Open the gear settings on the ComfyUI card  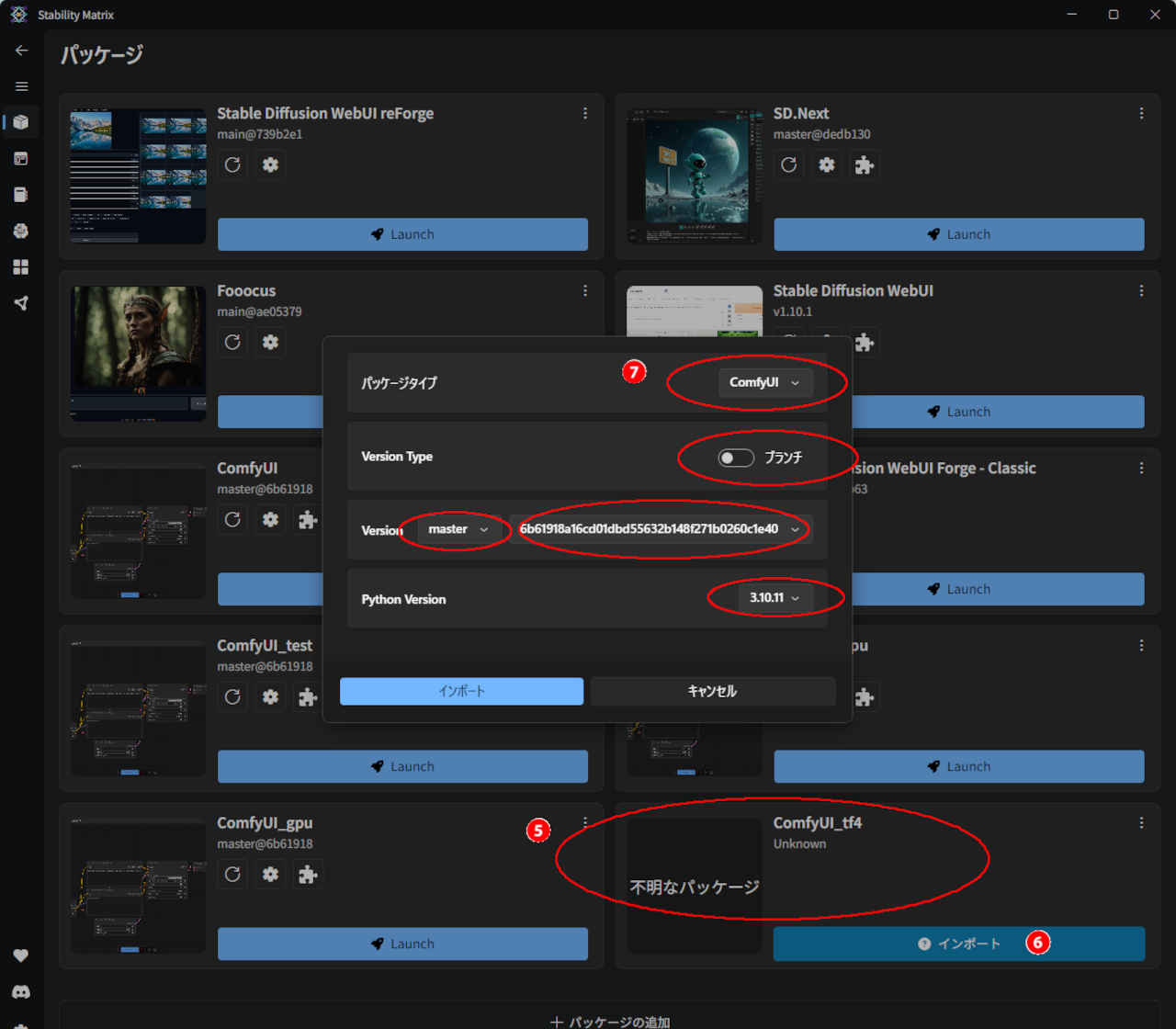tap(270, 519)
